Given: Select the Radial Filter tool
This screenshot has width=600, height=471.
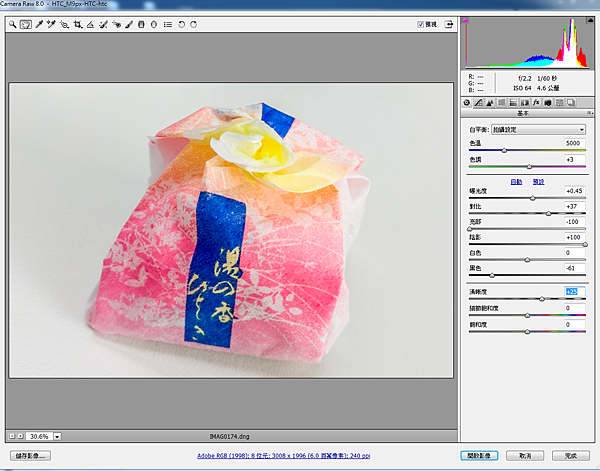Looking at the screenshot, I should [x=154, y=24].
